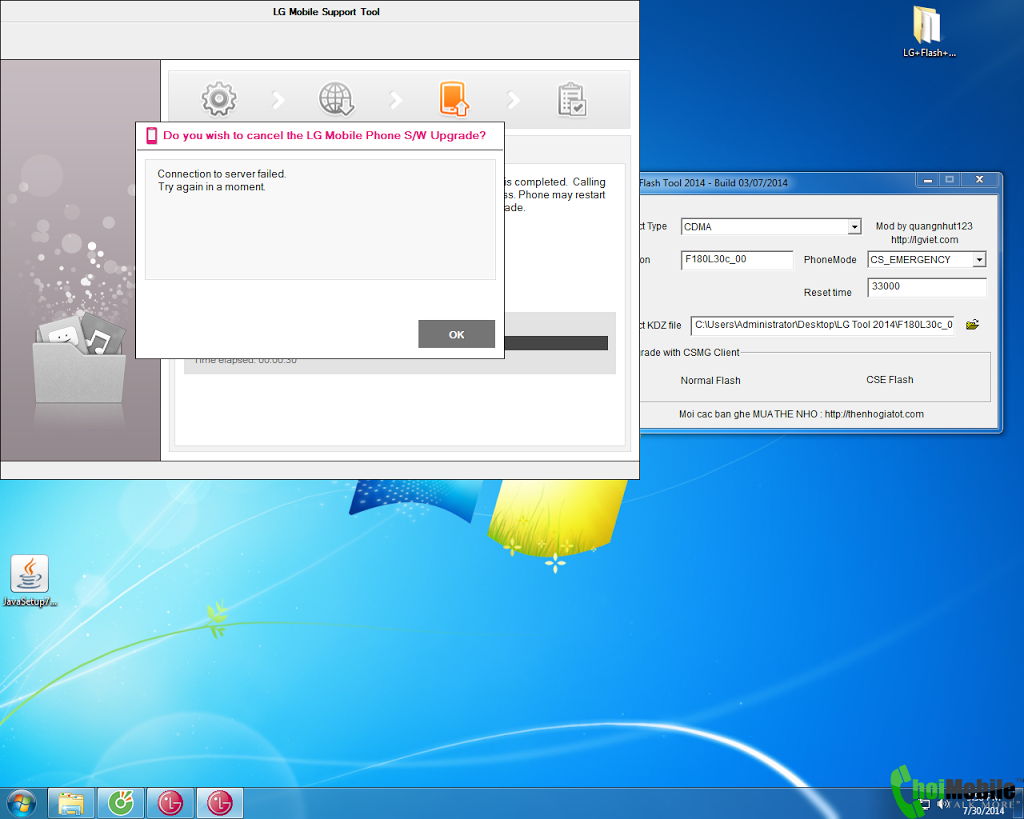Minimize the Flash Tool 2014 window
The height and width of the screenshot is (819, 1024).
coord(927,180)
